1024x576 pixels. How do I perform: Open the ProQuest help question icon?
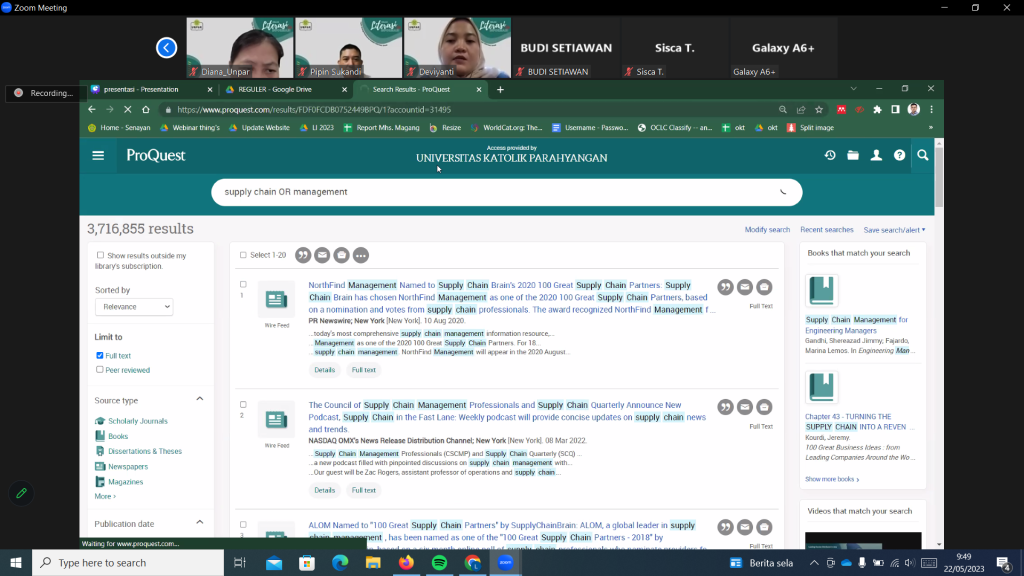899,155
